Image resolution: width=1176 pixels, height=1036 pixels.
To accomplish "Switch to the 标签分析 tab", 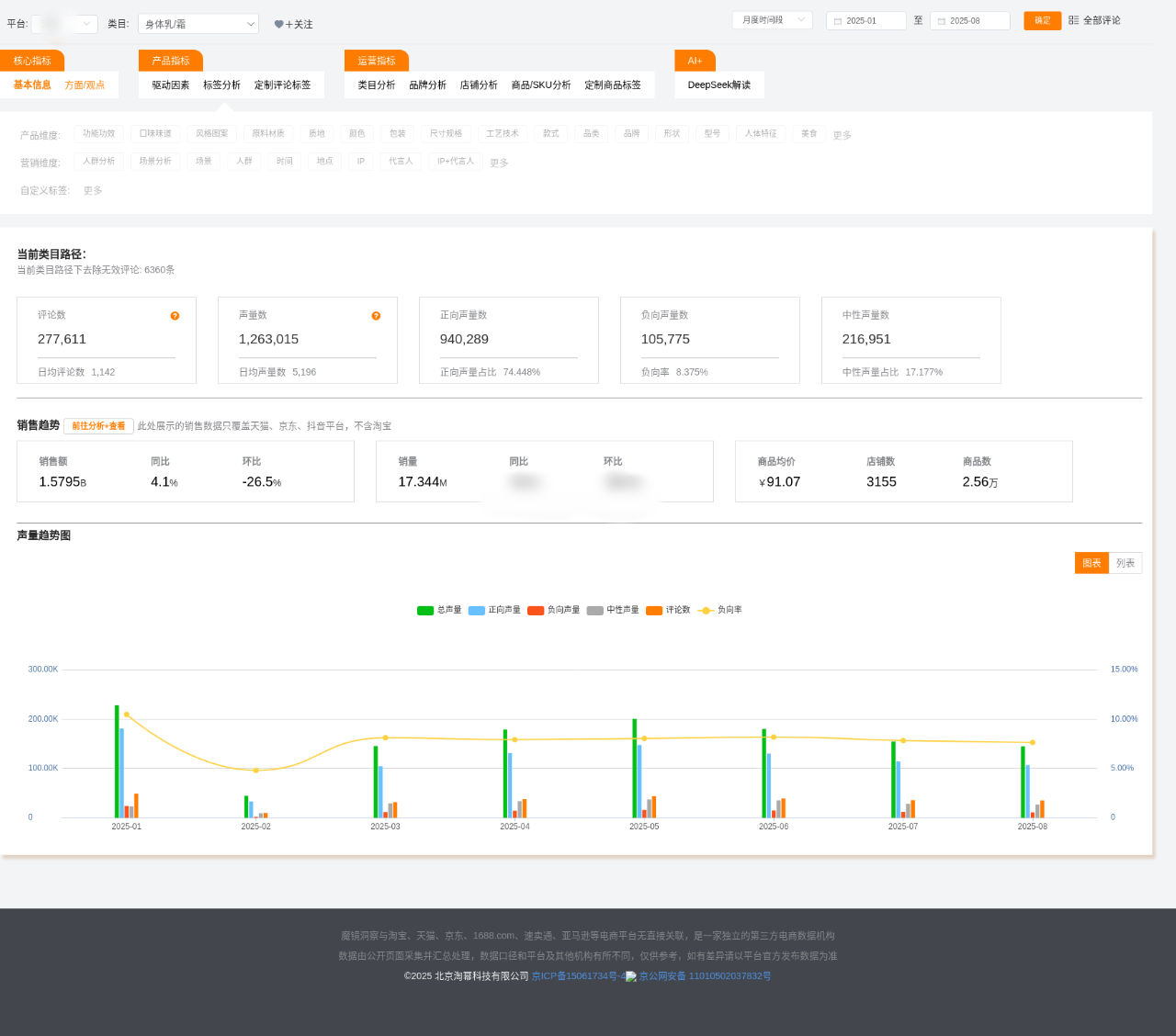I will pyautogui.click(x=221, y=84).
